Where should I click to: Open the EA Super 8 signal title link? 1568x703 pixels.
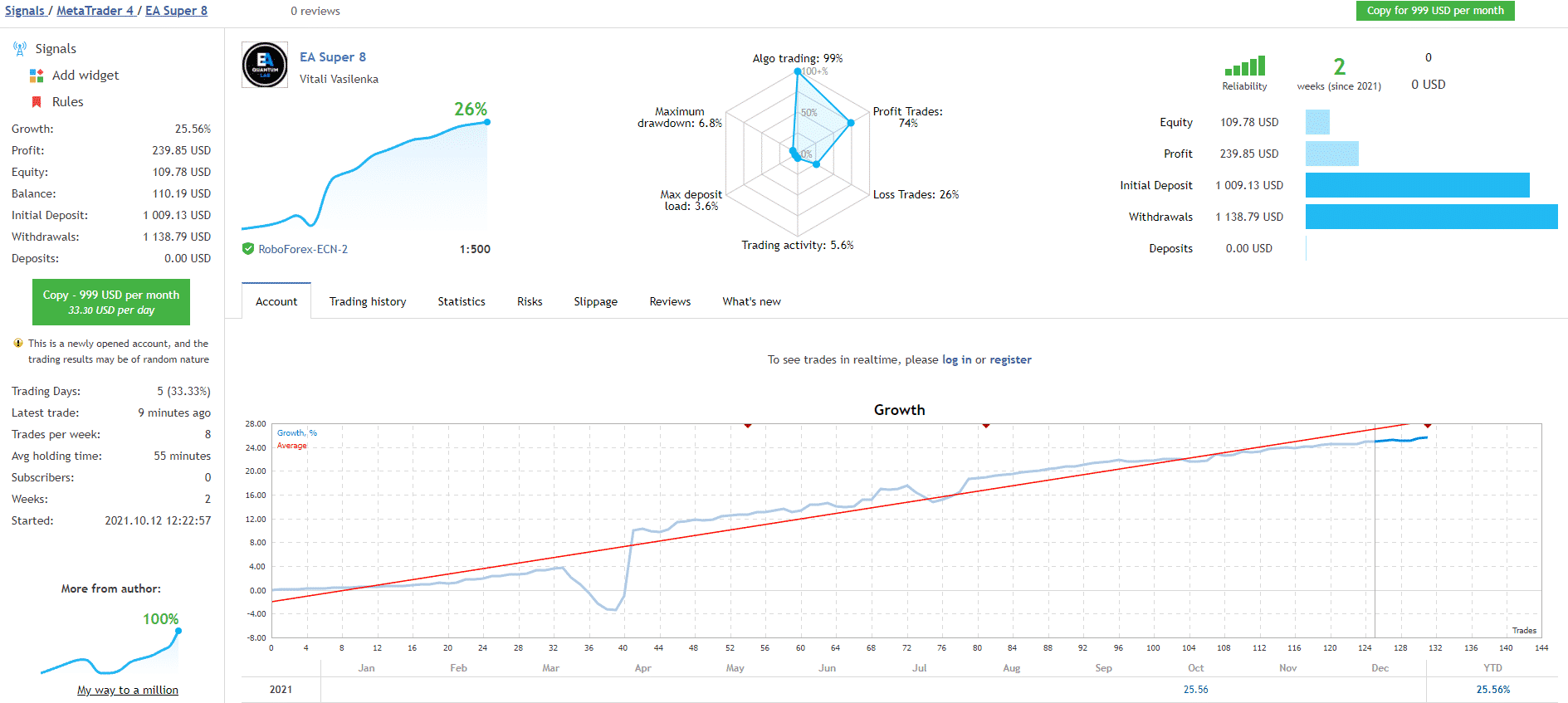pos(333,57)
